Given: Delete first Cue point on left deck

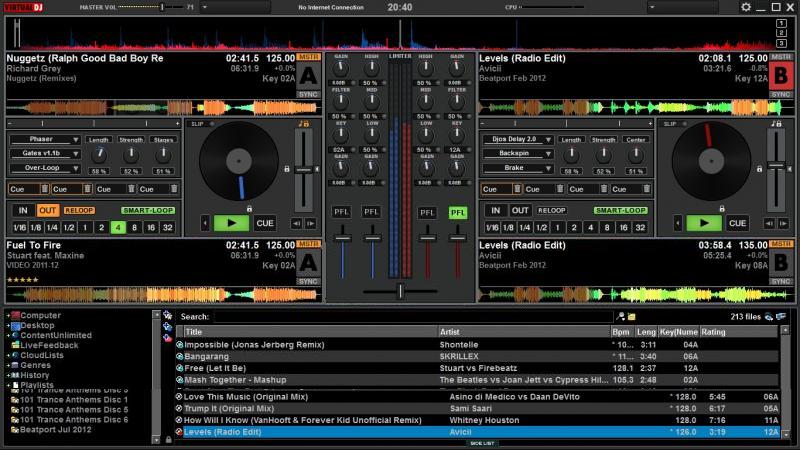Looking at the screenshot, I should pyautogui.click(x=44, y=189).
